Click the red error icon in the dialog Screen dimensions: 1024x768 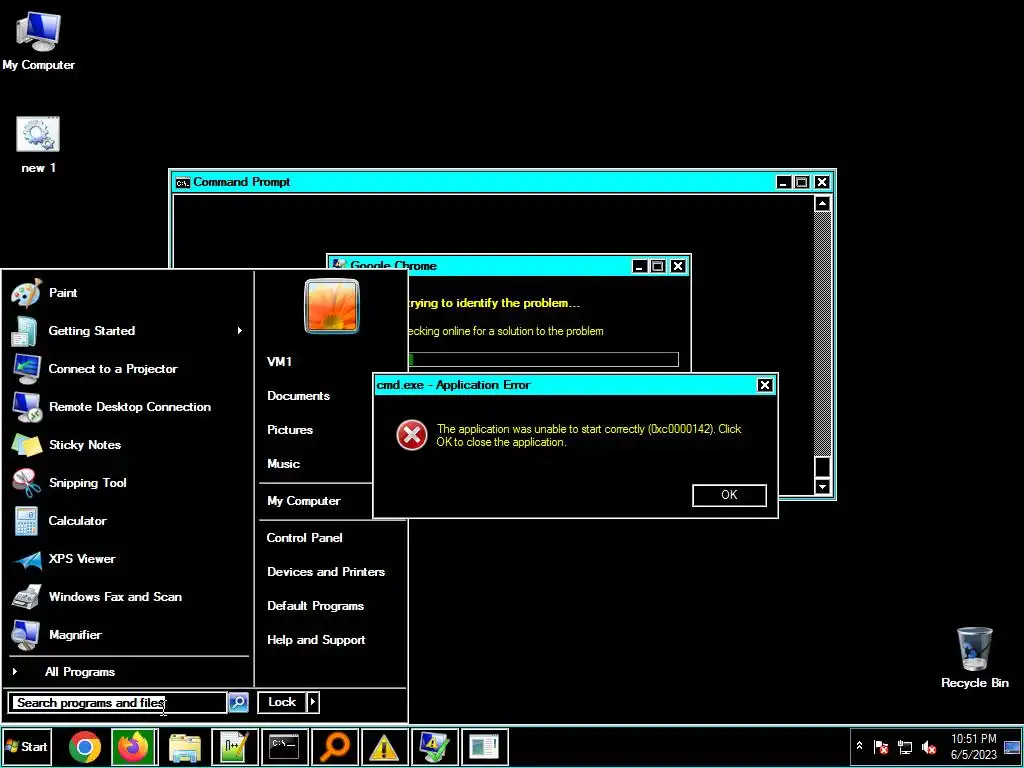click(412, 435)
